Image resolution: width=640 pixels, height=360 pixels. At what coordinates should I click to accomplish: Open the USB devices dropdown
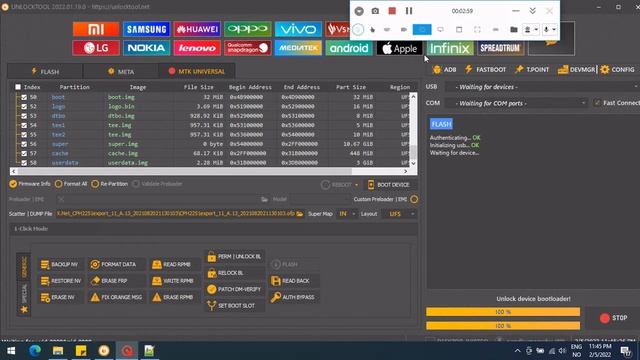coord(541,87)
